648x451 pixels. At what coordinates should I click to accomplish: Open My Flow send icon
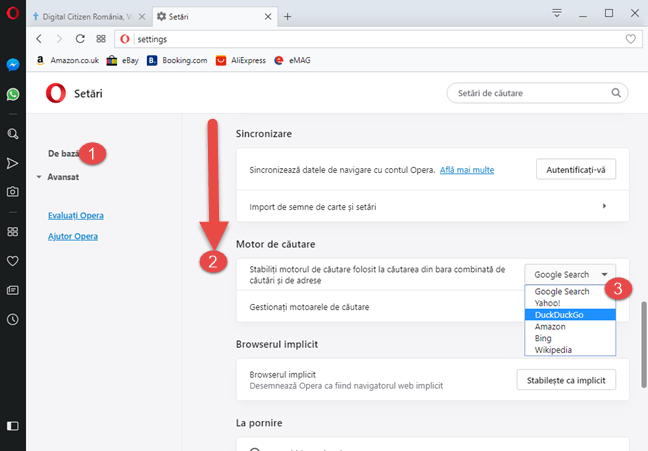coord(13,163)
